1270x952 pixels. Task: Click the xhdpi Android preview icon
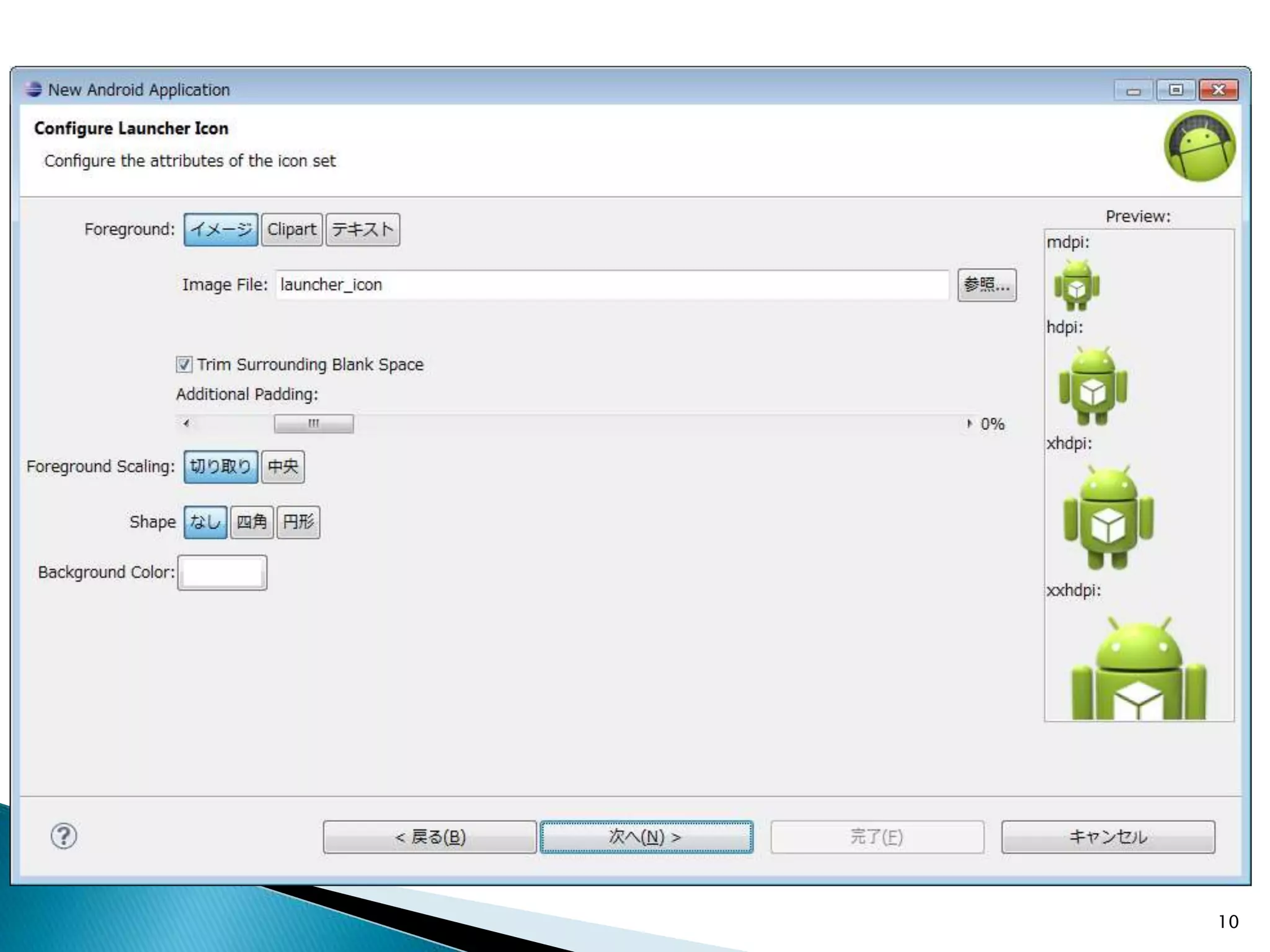[1108, 518]
